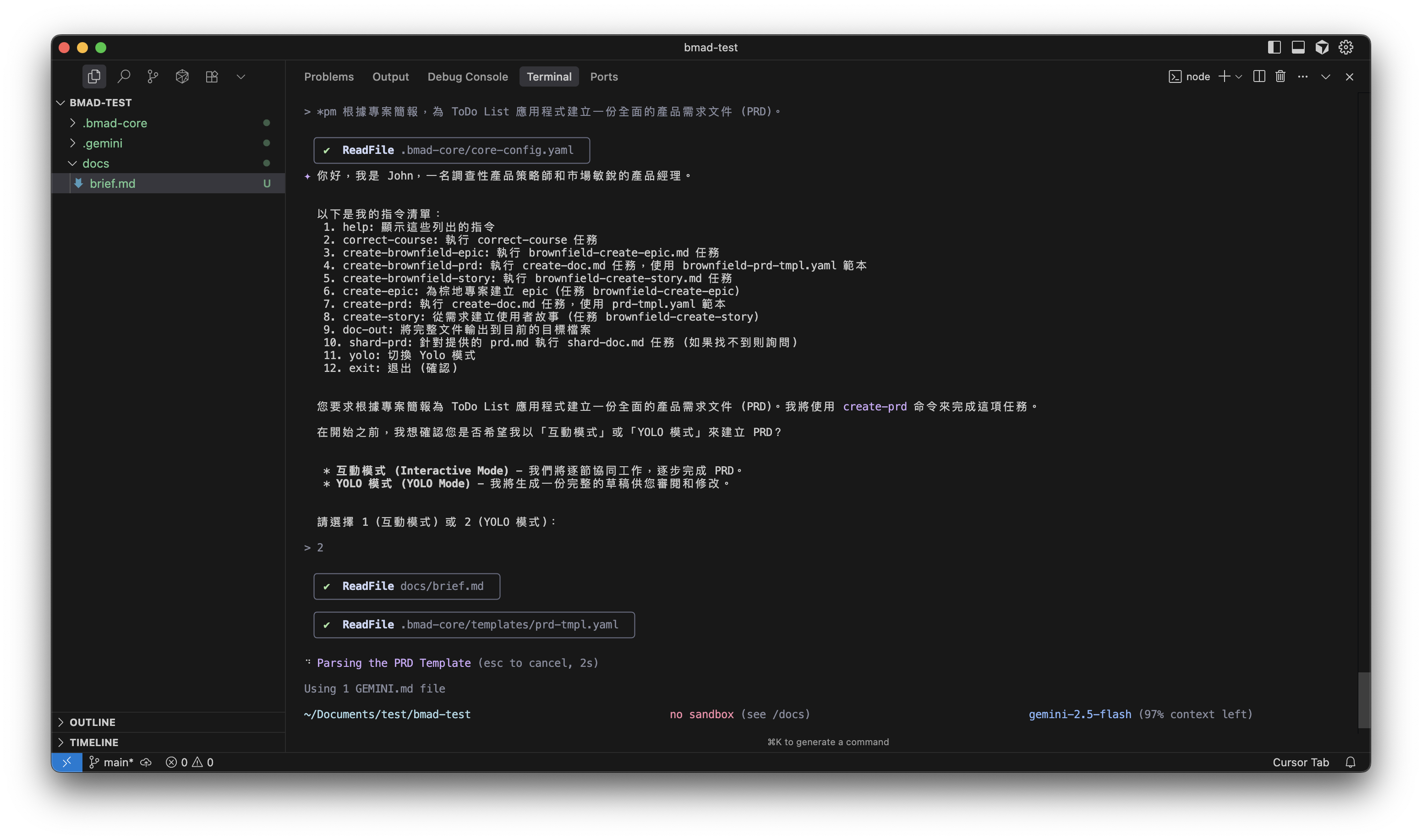
Task: Open launch profile dropdown next to plus
Action: [1239, 76]
